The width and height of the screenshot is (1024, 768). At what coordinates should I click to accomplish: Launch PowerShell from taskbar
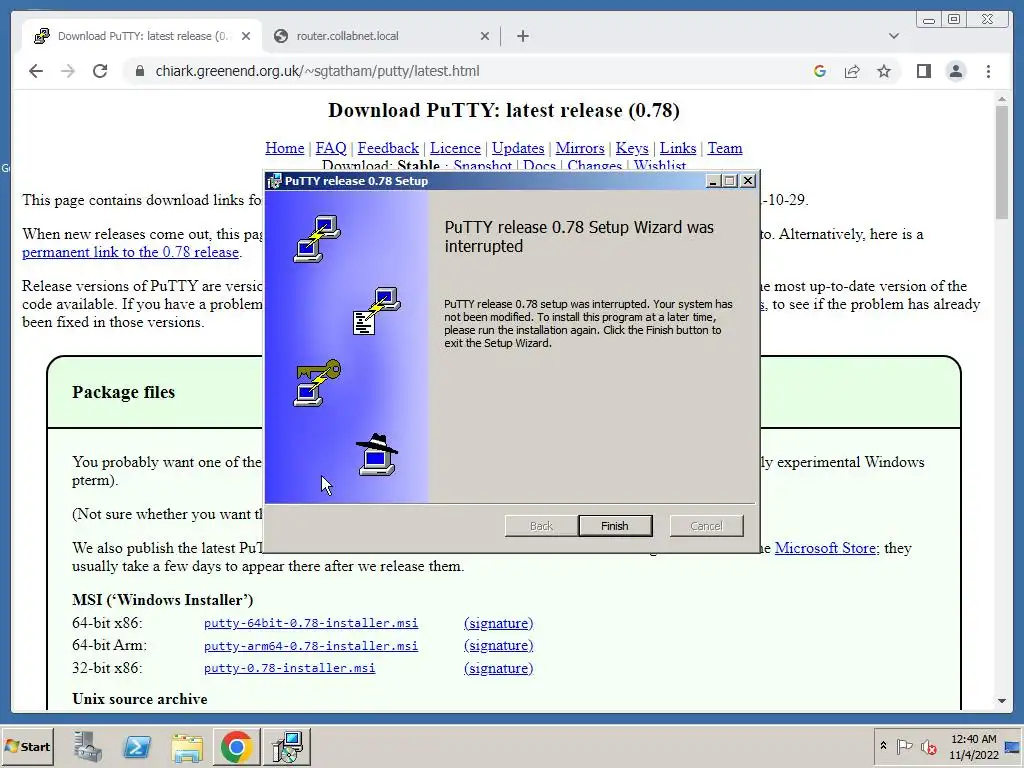coord(137,746)
